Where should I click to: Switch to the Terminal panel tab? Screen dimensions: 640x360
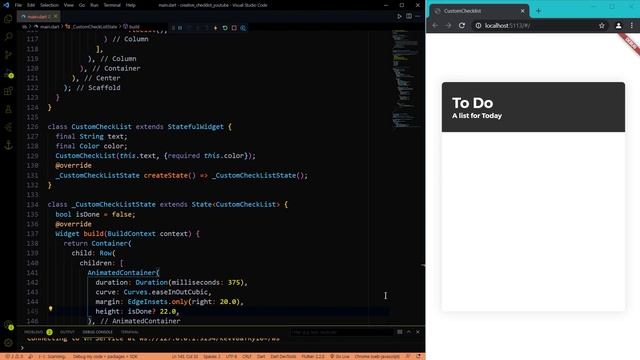pos(130,332)
